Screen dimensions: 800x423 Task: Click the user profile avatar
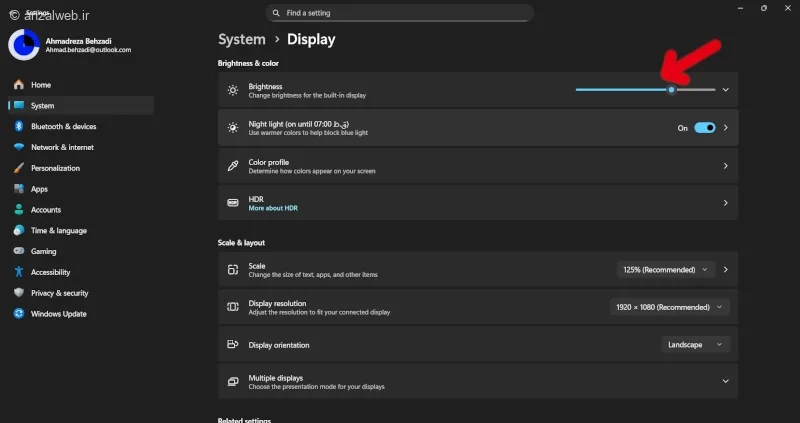[x=23, y=44]
